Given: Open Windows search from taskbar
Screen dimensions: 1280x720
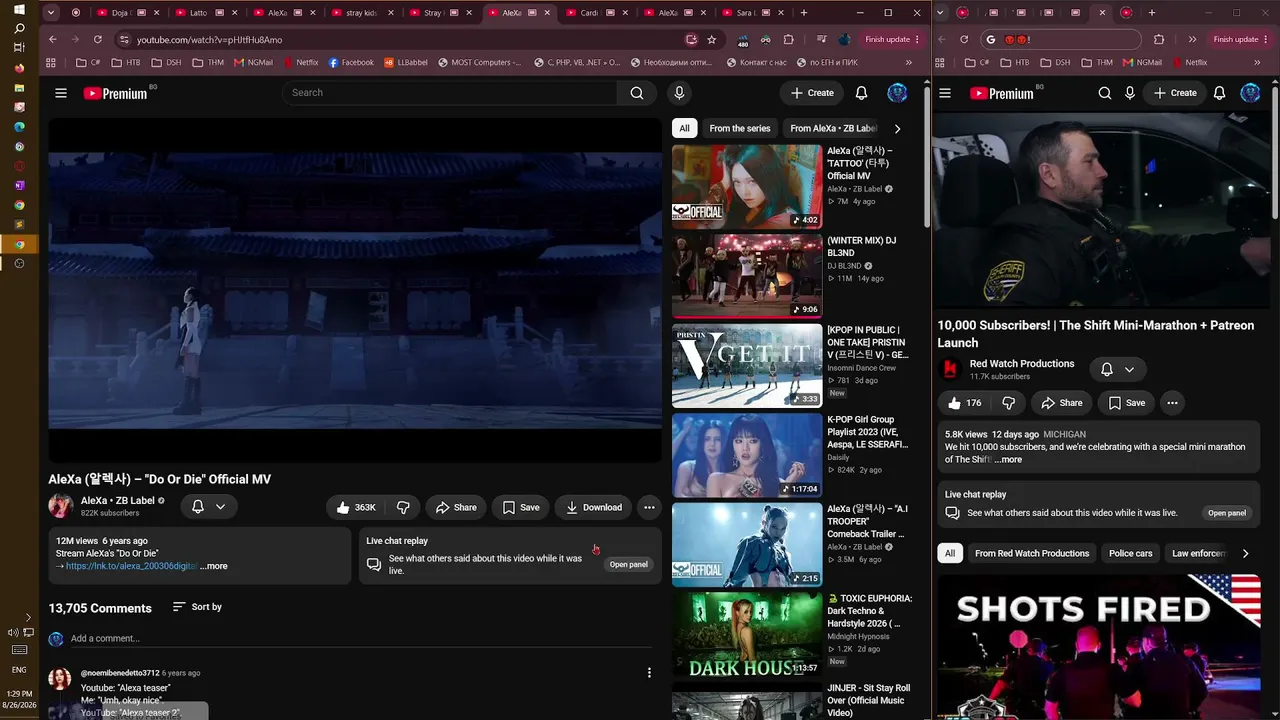Looking at the screenshot, I should 19,28.
